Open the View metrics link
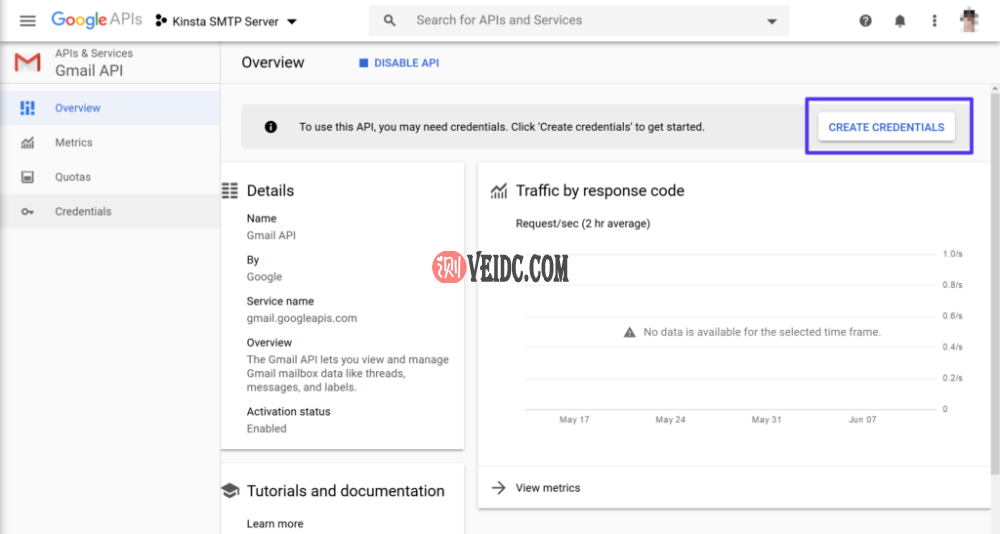 click(x=548, y=487)
